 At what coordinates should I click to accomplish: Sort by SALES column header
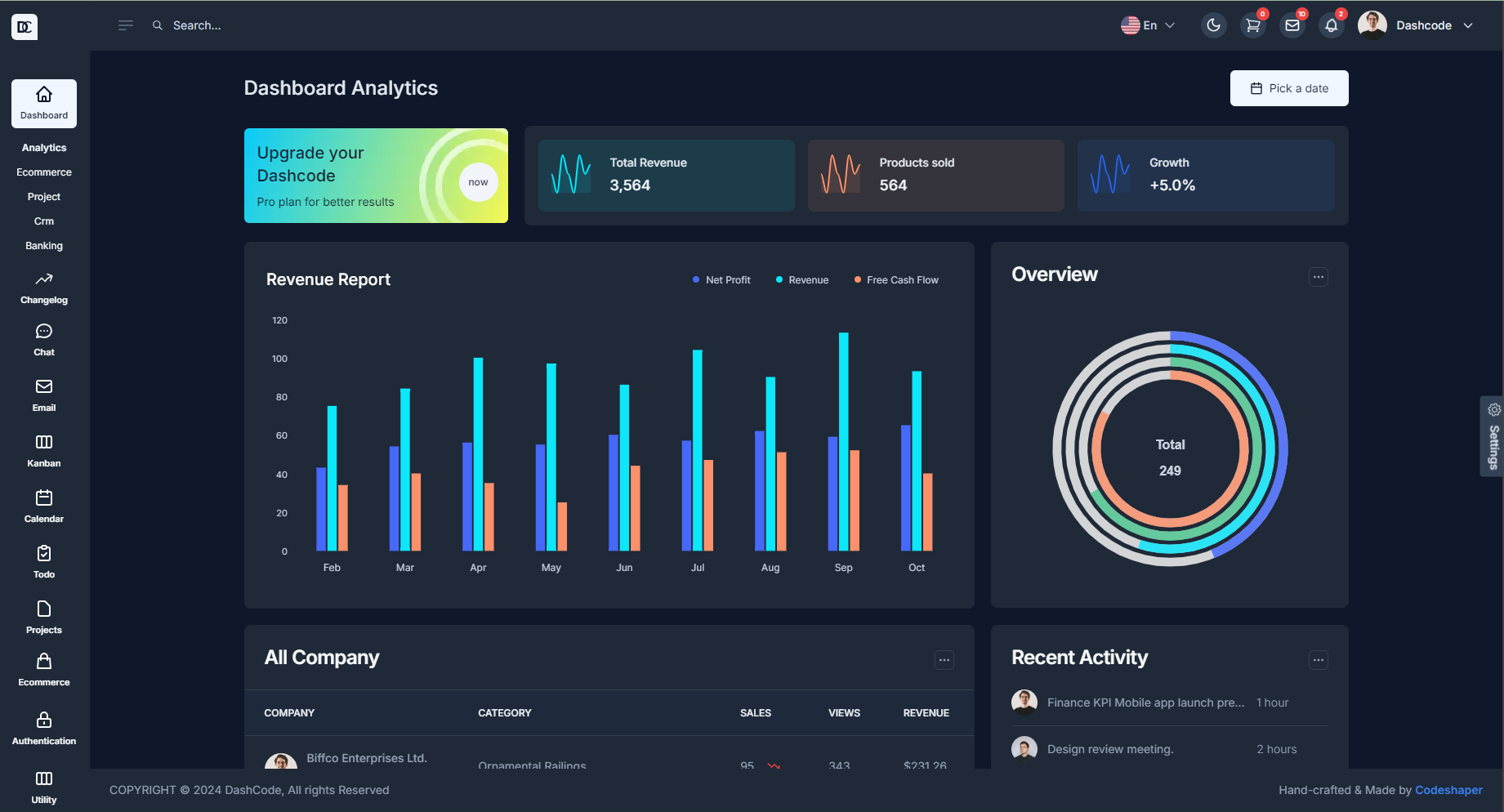pos(756,713)
